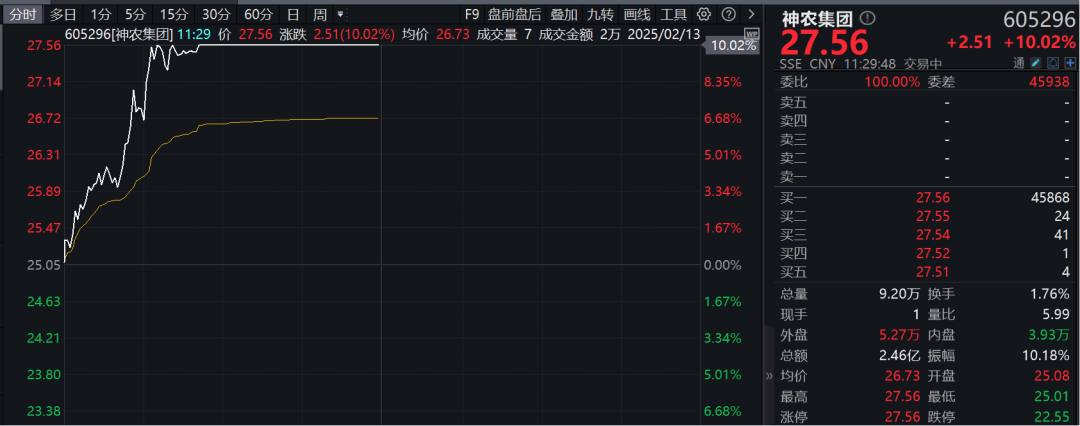Click the 开盘 25.08 value
The height and width of the screenshot is (426, 1080).
pos(1051,376)
